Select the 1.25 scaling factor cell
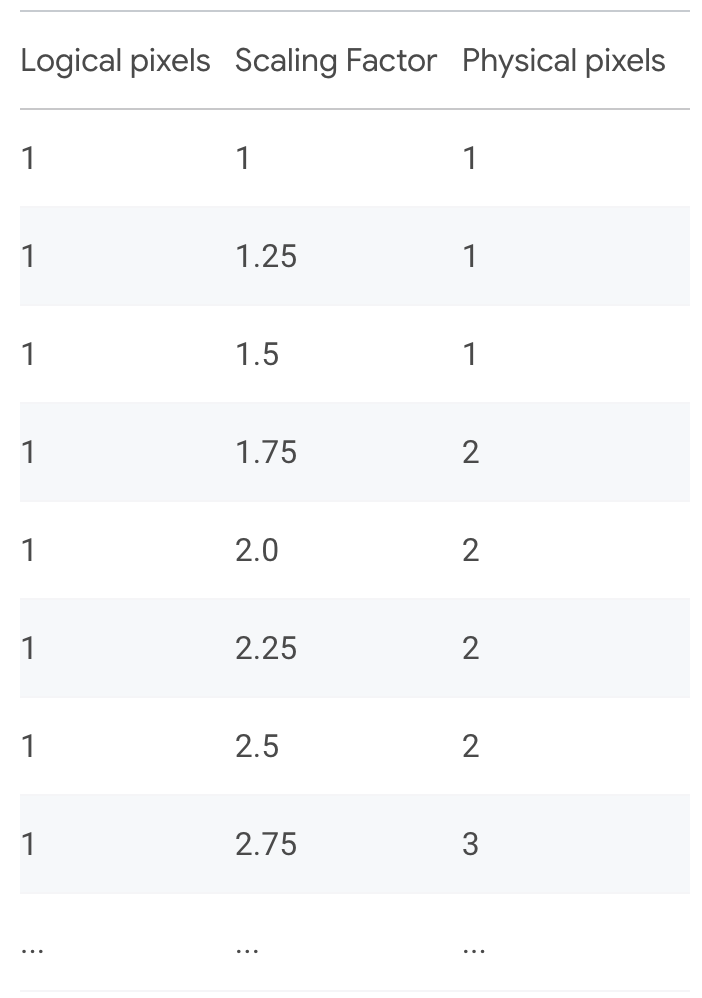Image resolution: width=702 pixels, height=998 pixels. click(266, 257)
